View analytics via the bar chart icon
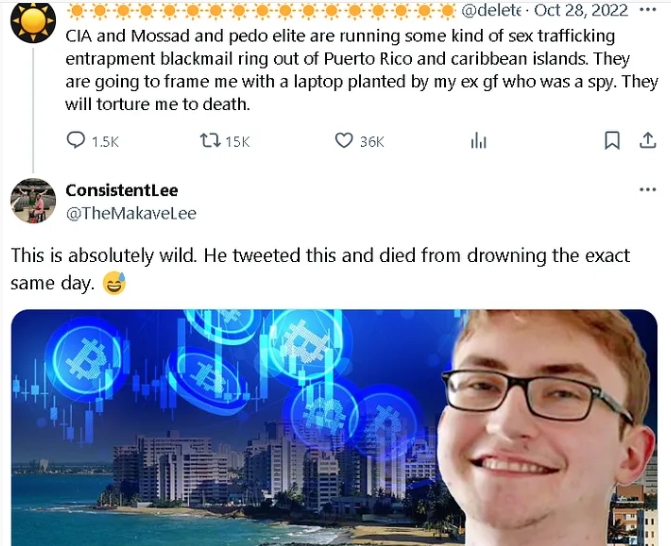671x546 pixels. coord(478,140)
